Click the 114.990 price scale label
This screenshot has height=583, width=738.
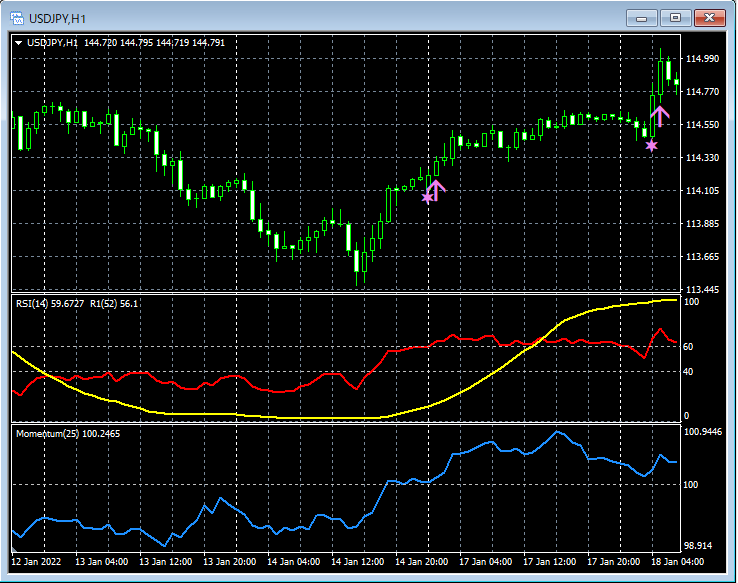click(702, 59)
